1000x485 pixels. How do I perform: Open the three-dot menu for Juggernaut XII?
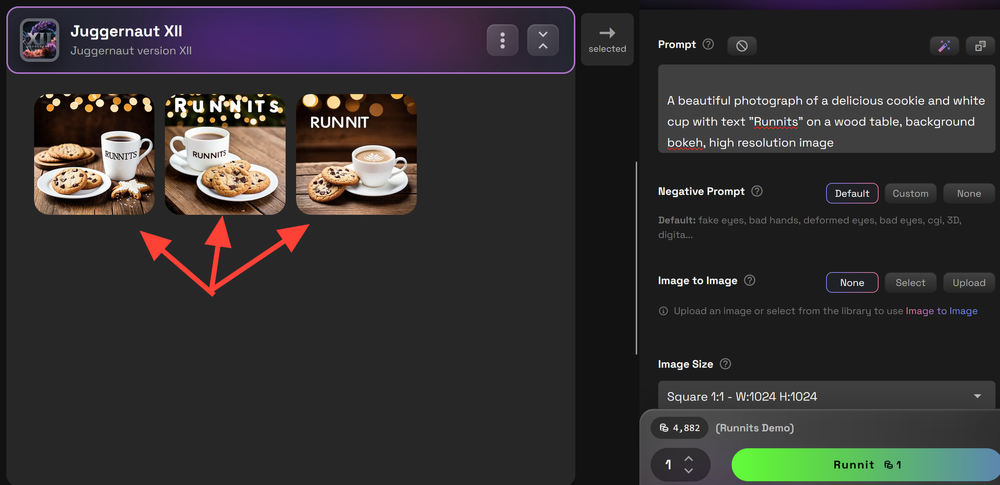(502, 40)
